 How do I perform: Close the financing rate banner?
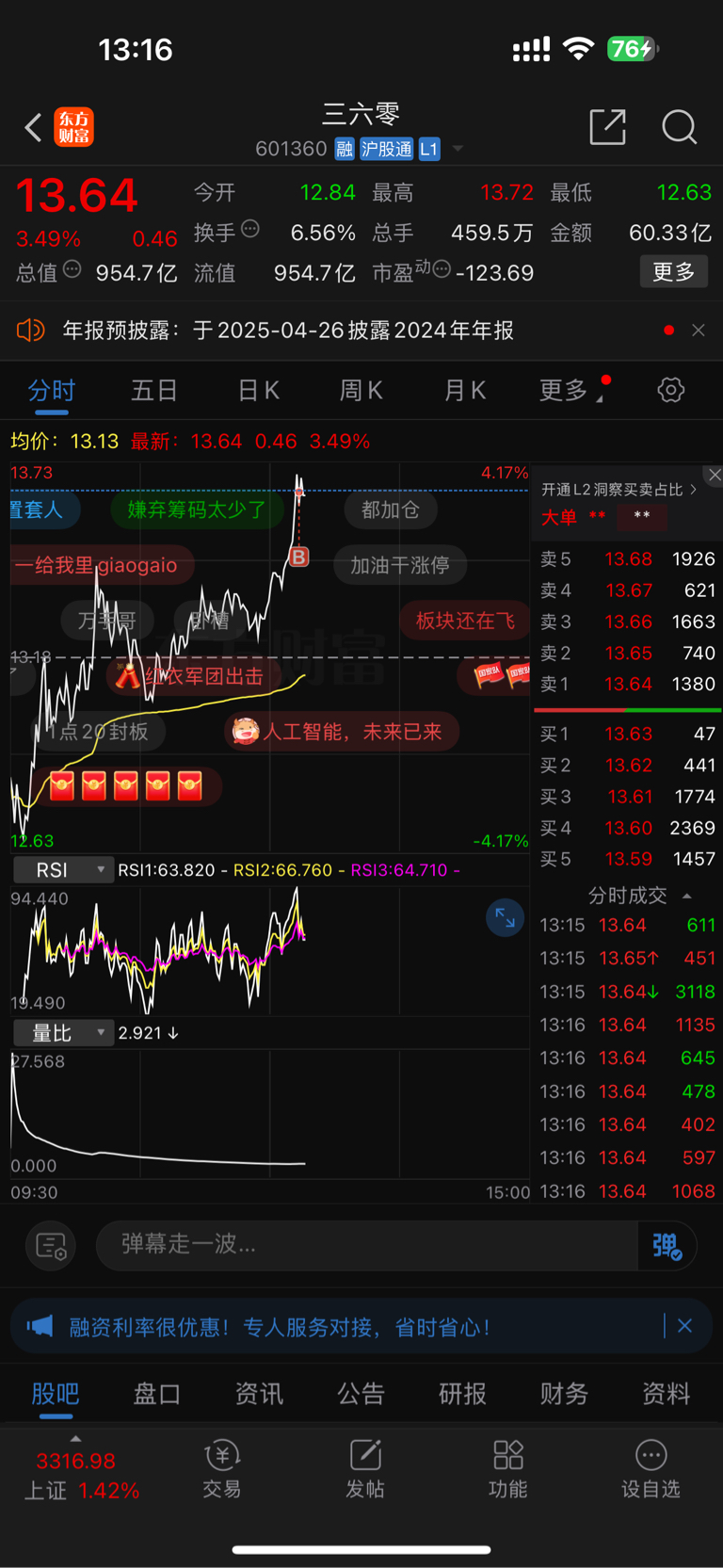[684, 1326]
